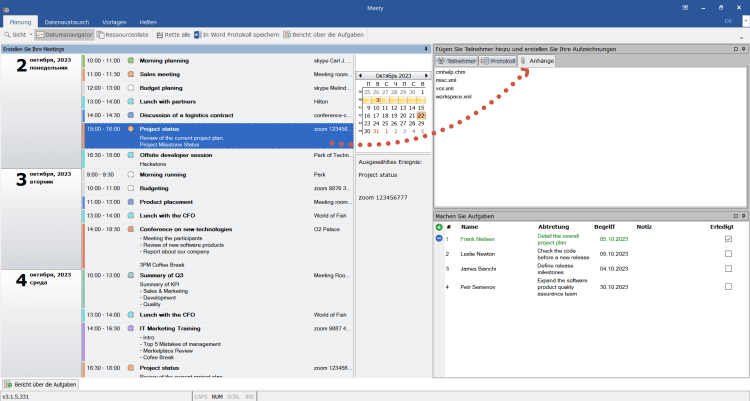Remove task with blue minus icon
This screenshot has height=401, width=750.
click(439, 238)
